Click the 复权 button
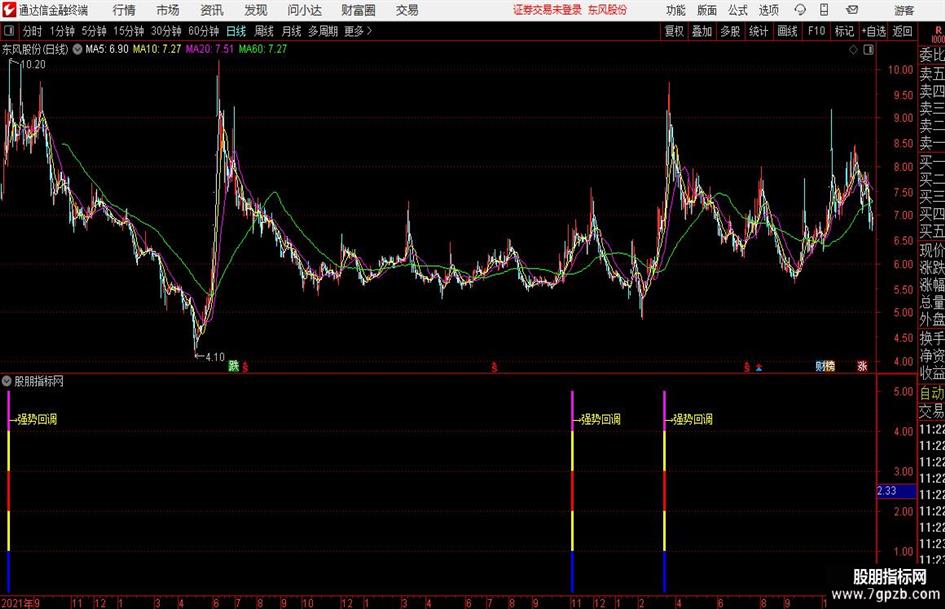The height and width of the screenshot is (609, 945). coord(674,31)
